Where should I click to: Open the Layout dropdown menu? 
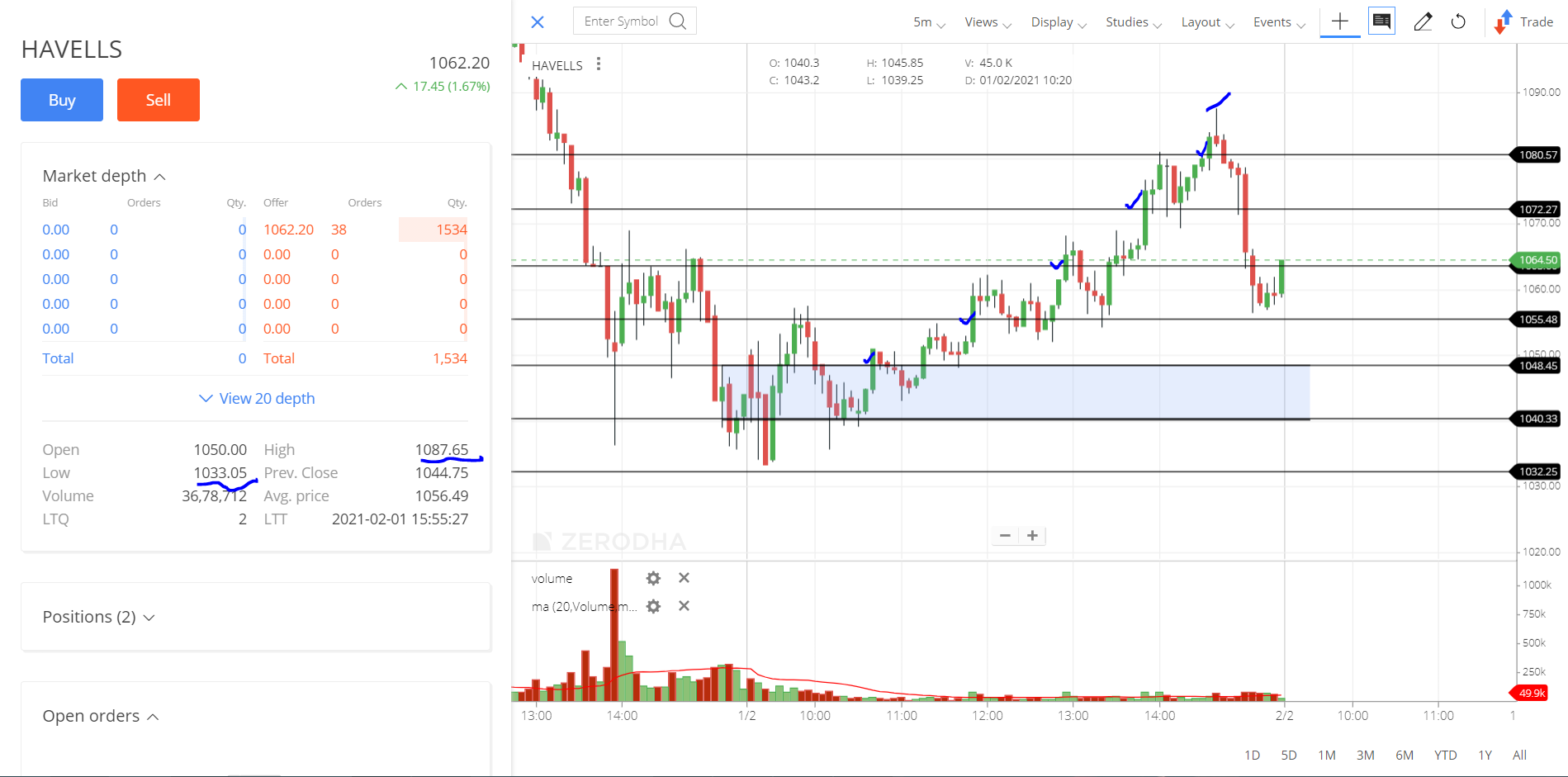click(x=1207, y=22)
